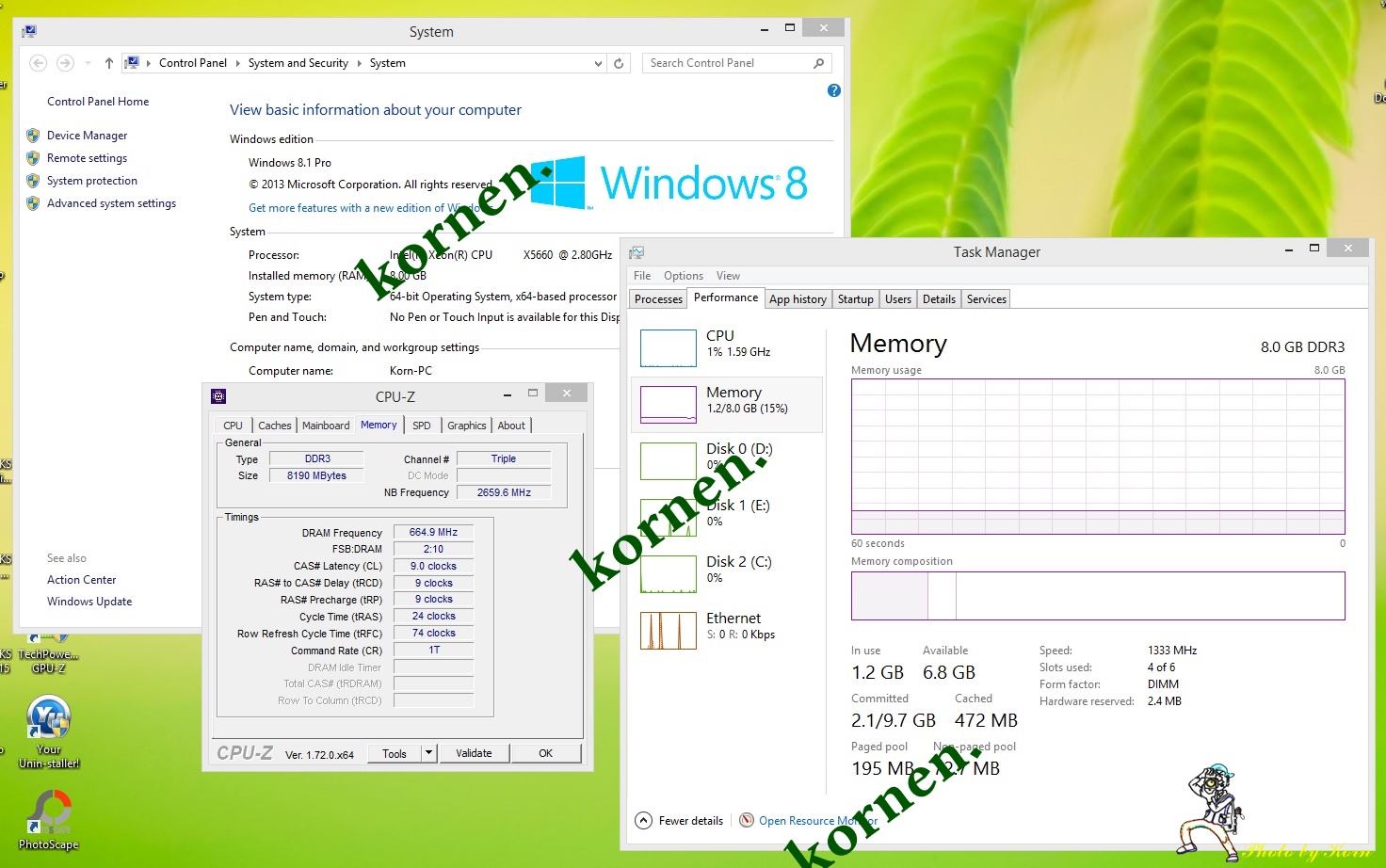Click the CPU-Z title bar icon
This screenshot has height=868, width=1386.
tap(218, 396)
